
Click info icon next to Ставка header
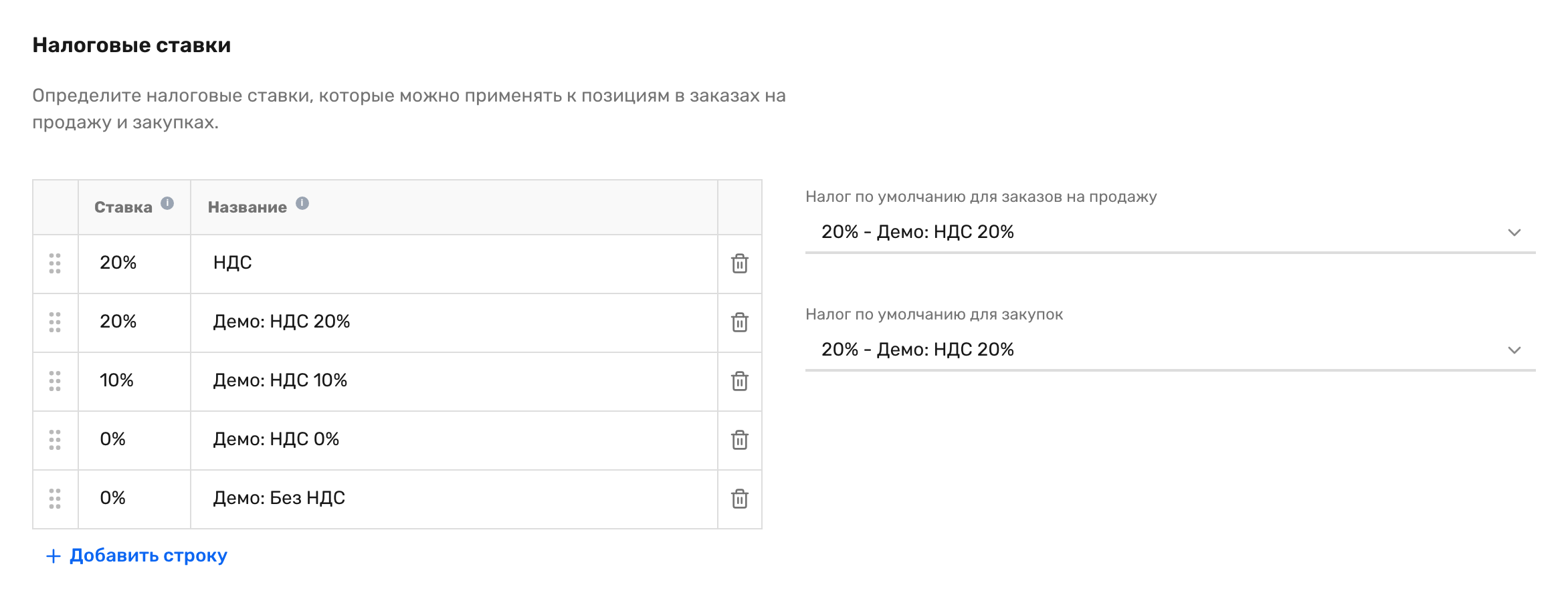[x=167, y=203]
